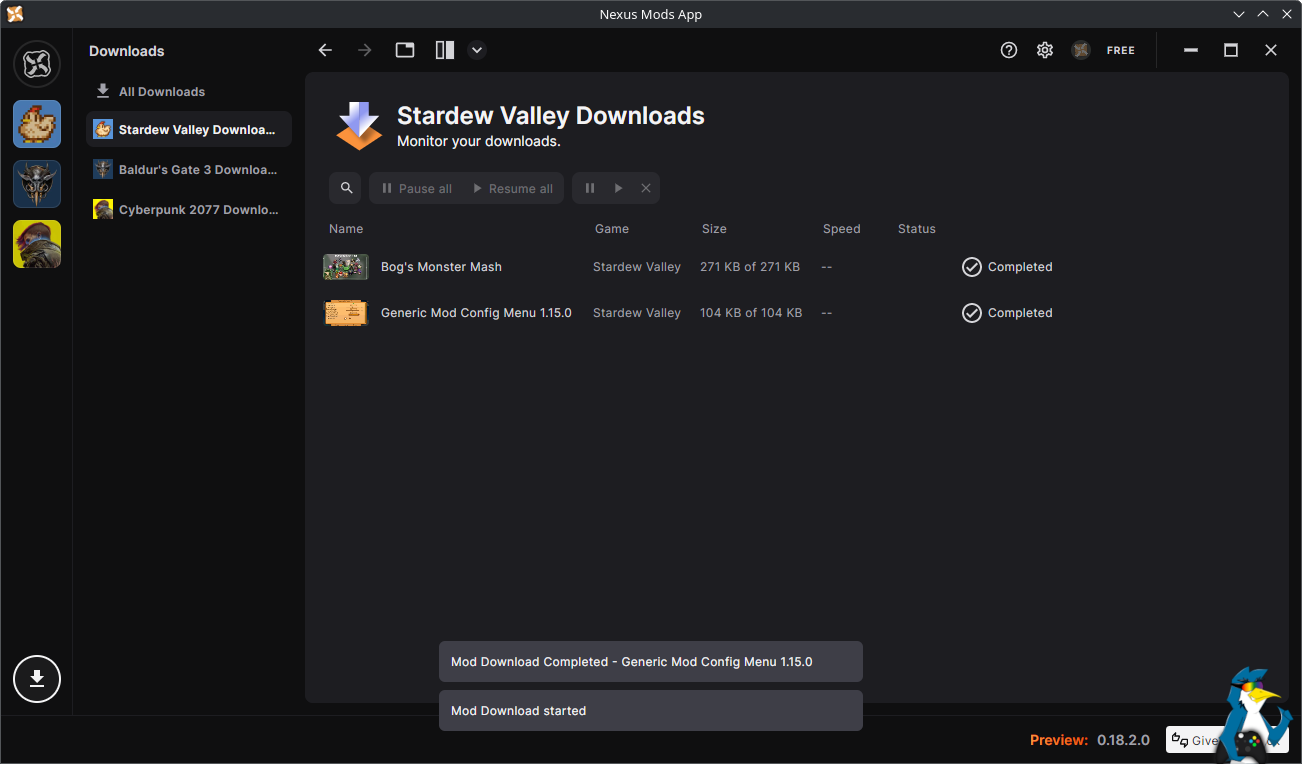1302x764 pixels.
Task: Click the Resume all button
Action: point(512,188)
